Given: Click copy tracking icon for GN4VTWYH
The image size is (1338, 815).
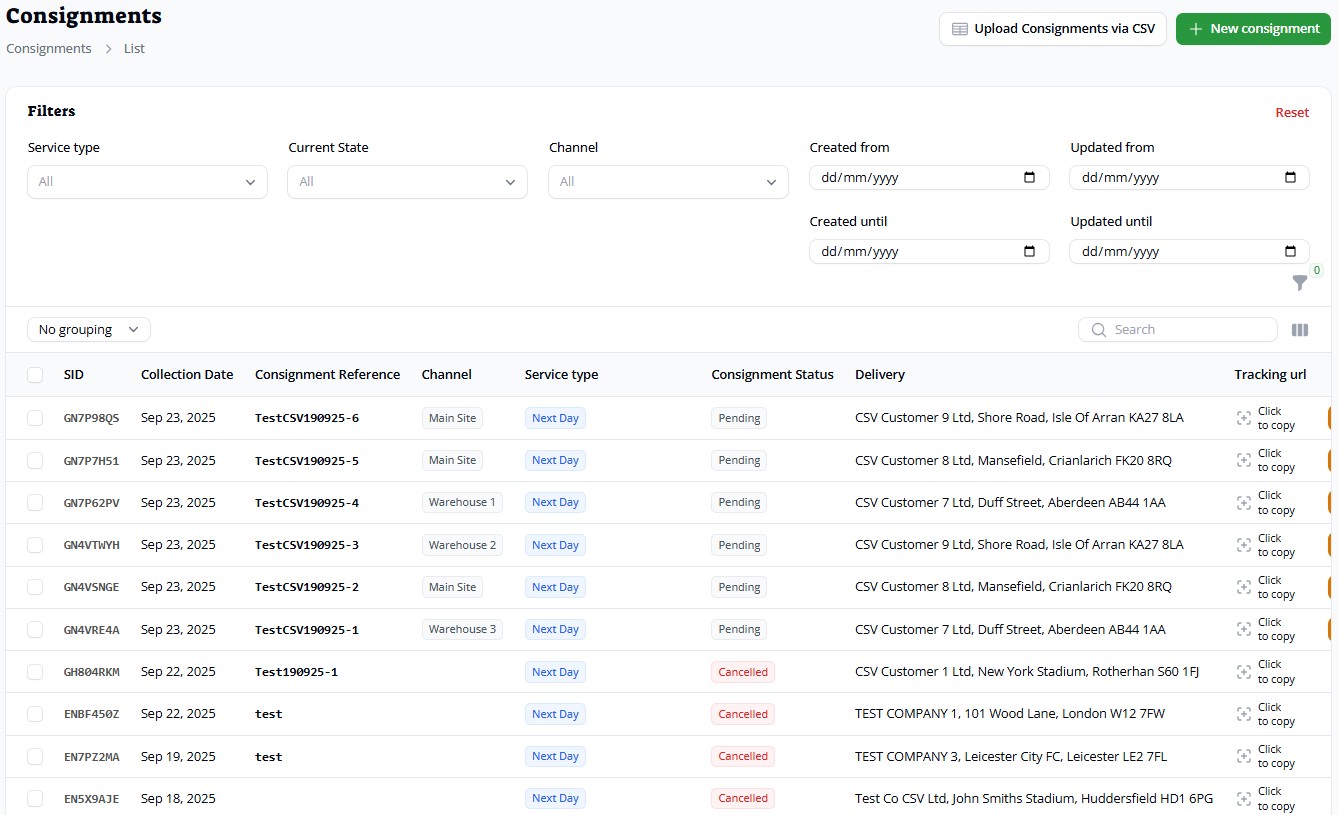Looking at the screenshot, I should [x=1244, y=545].
